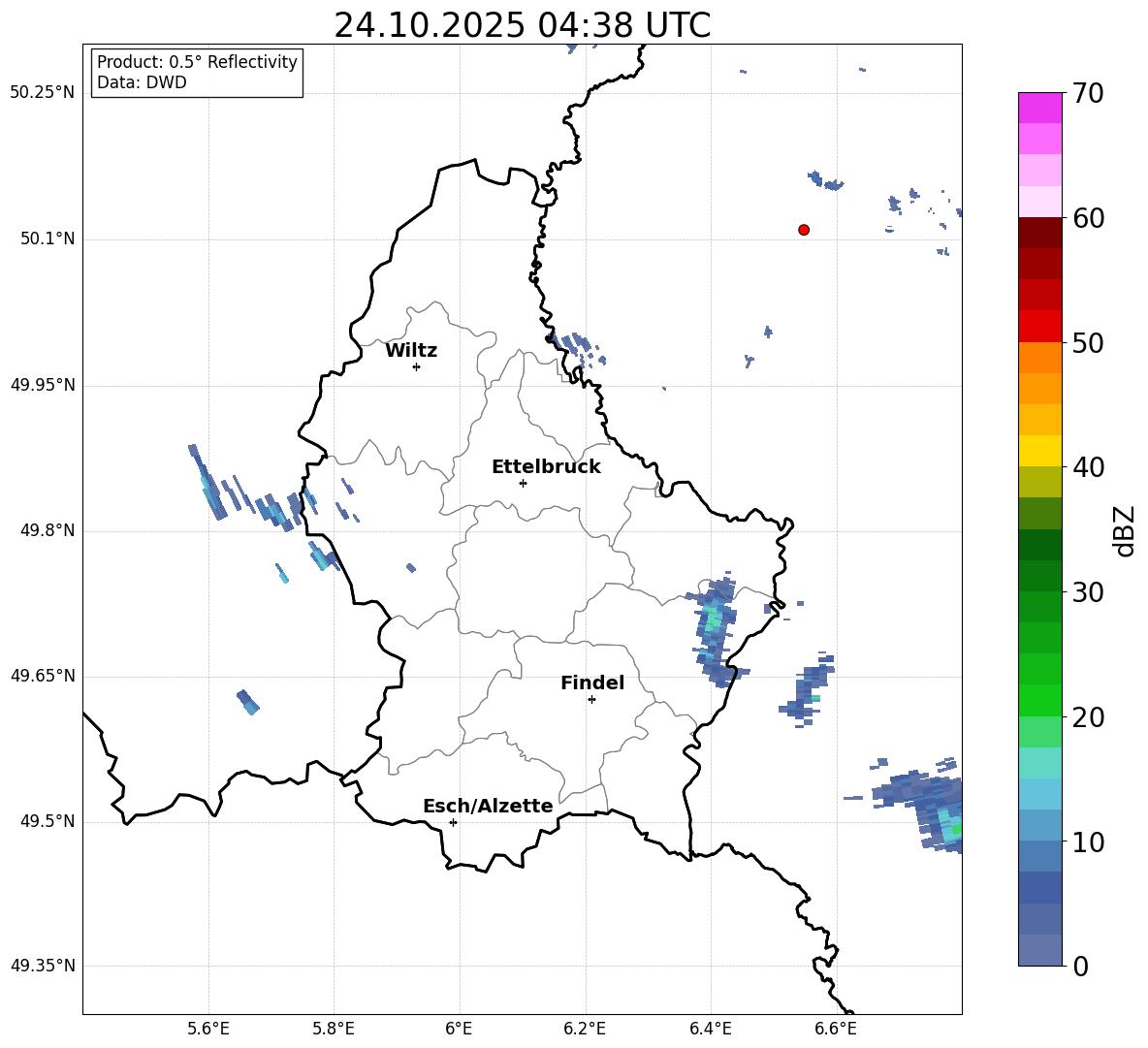Click the Wiltz station cross marker
1148x1048 pixels.
tap(416, 366)
